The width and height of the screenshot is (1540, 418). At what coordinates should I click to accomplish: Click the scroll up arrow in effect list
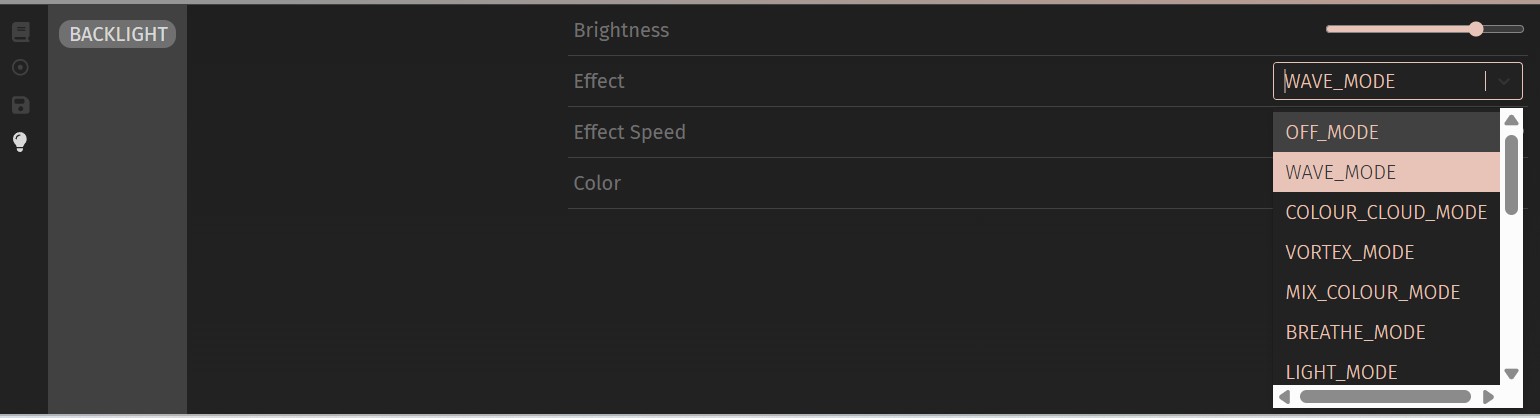click(x=1511, y=120)
